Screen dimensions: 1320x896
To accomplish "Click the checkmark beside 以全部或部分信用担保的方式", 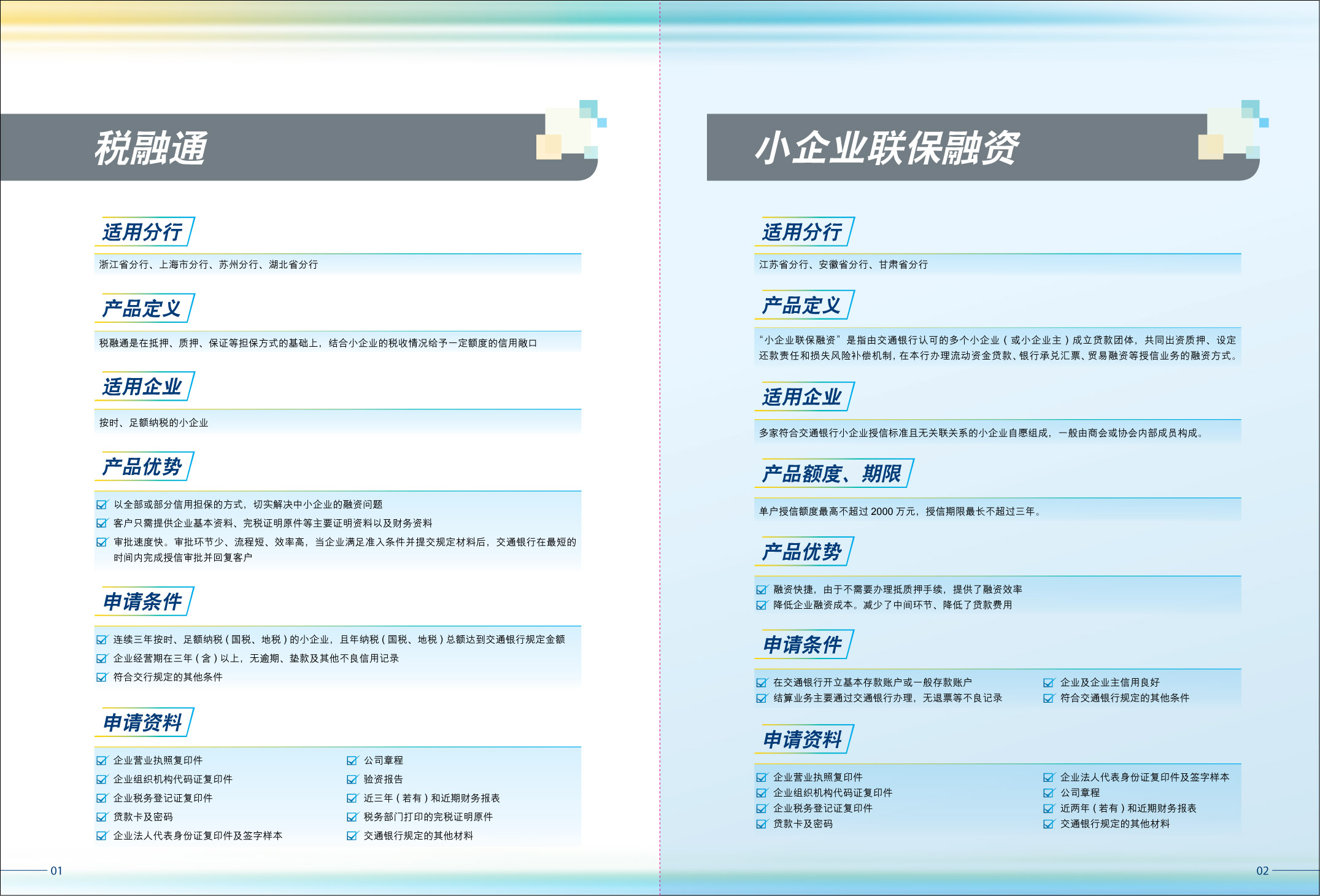I will coord(102,504).
